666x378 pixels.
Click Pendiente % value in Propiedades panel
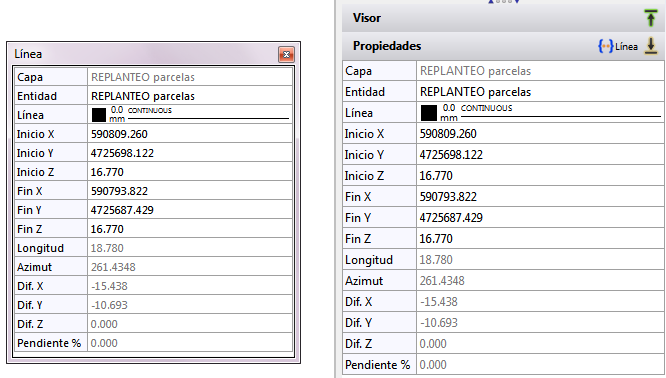[540, 365]
